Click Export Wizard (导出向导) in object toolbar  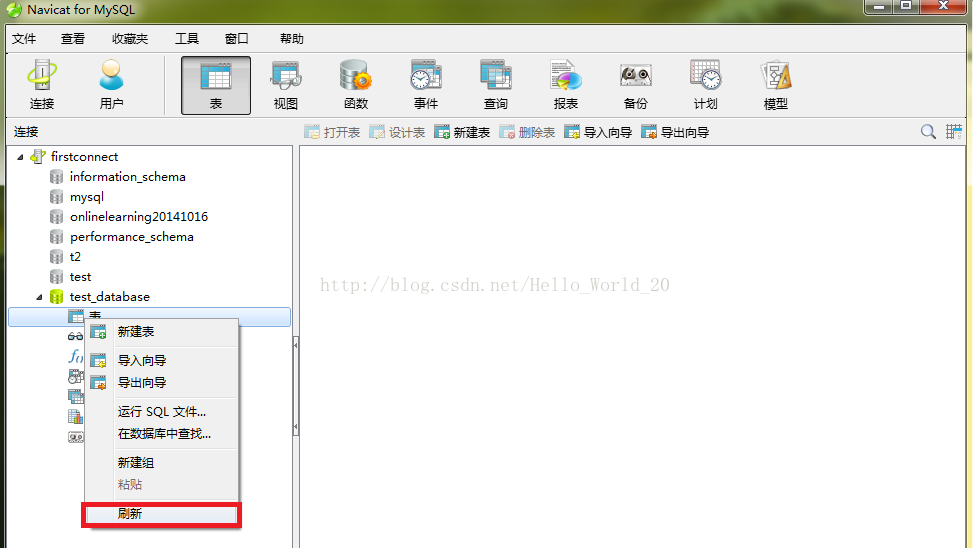click(675, 132)
